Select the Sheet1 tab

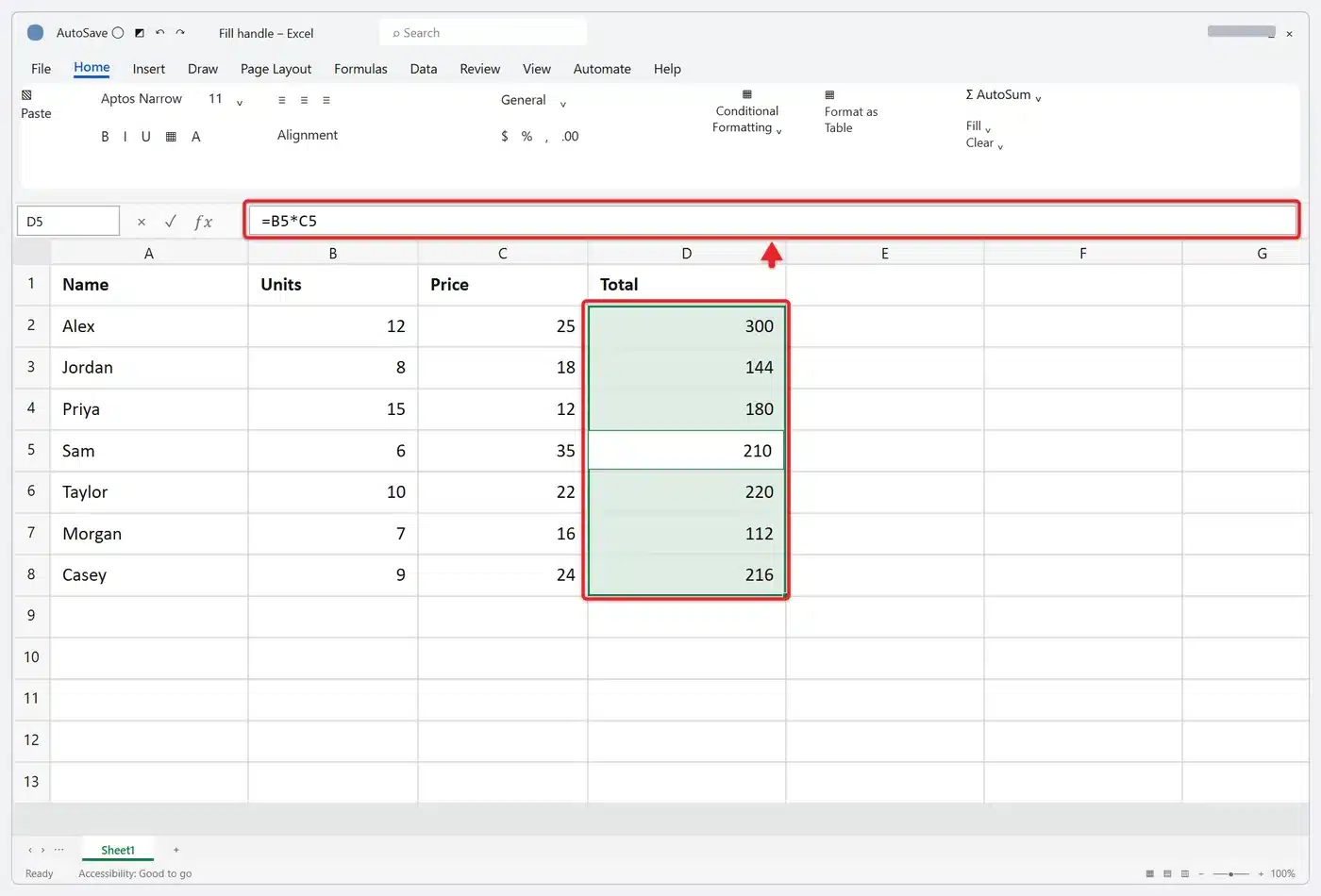(x=118, y=850)
